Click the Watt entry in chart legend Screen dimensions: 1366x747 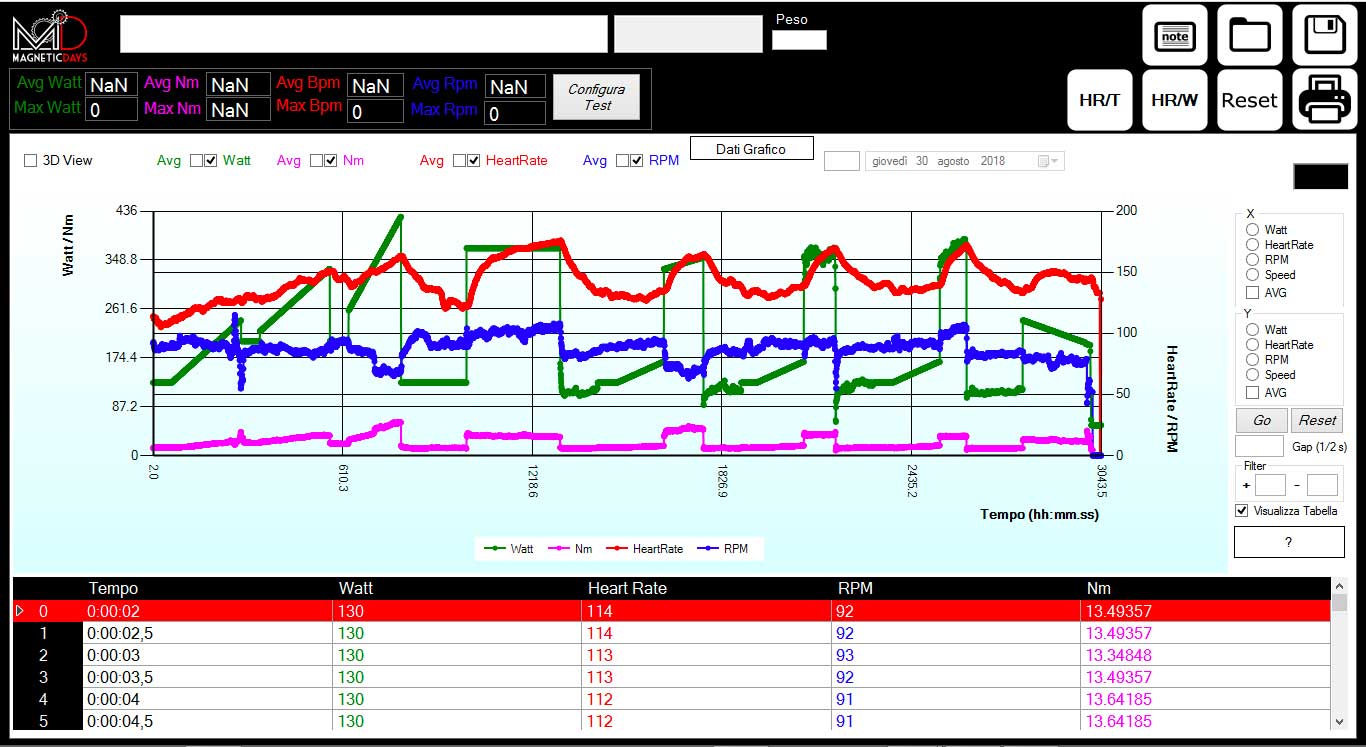pos(509,549)
